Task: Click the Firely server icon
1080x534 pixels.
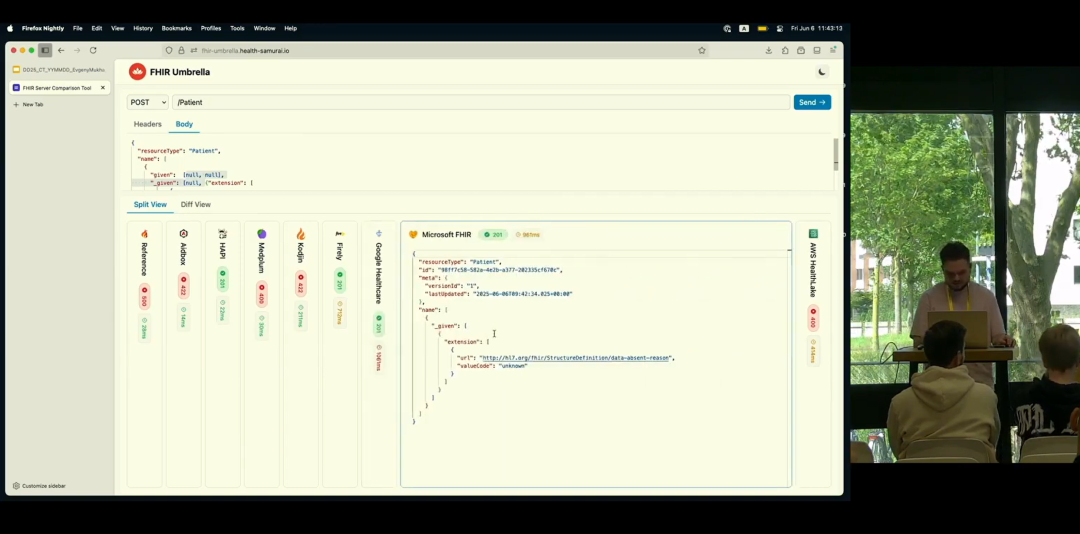Action: tap(340, 234)
